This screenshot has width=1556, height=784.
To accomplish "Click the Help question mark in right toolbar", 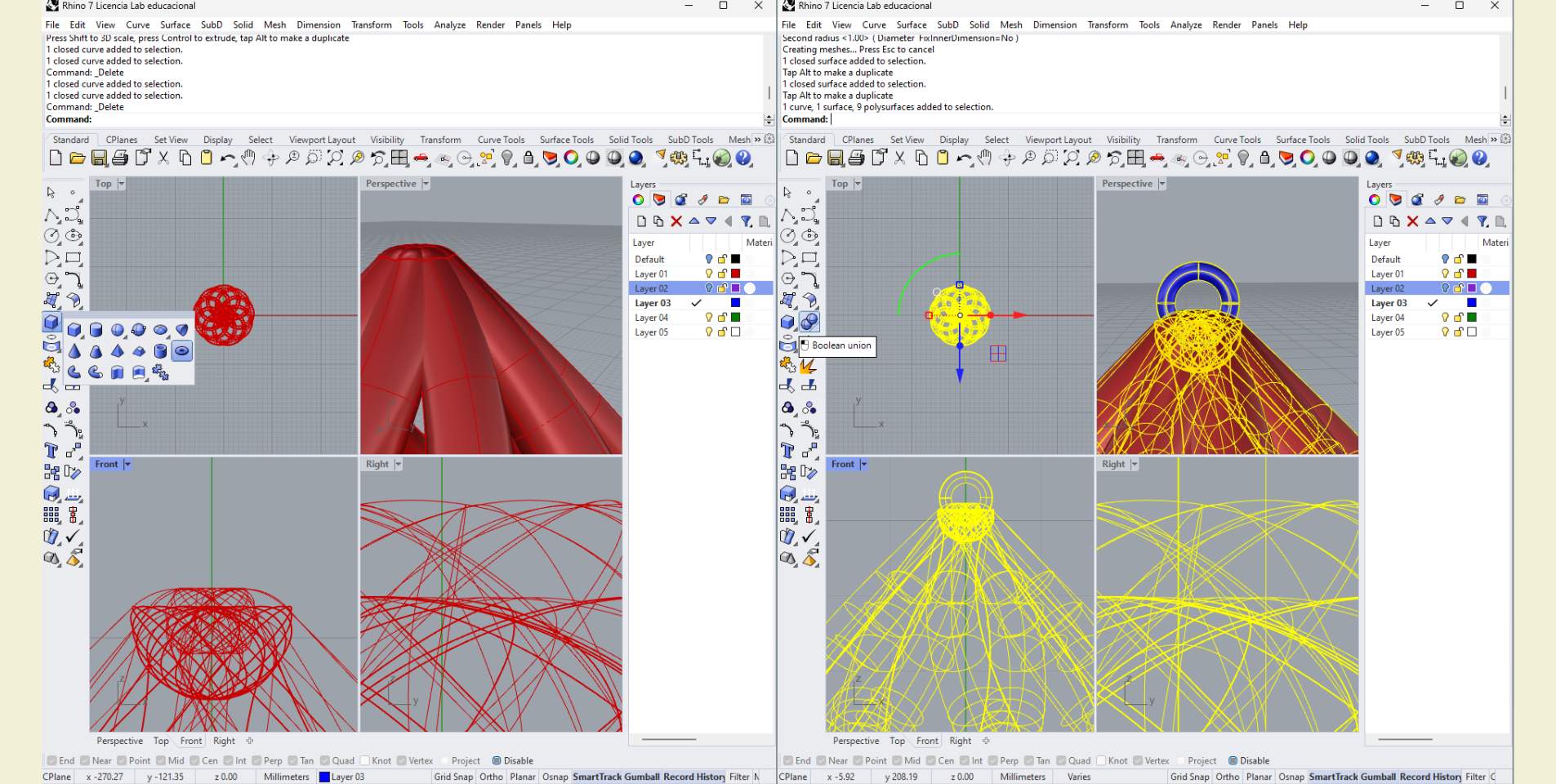I will [1479, 158].
